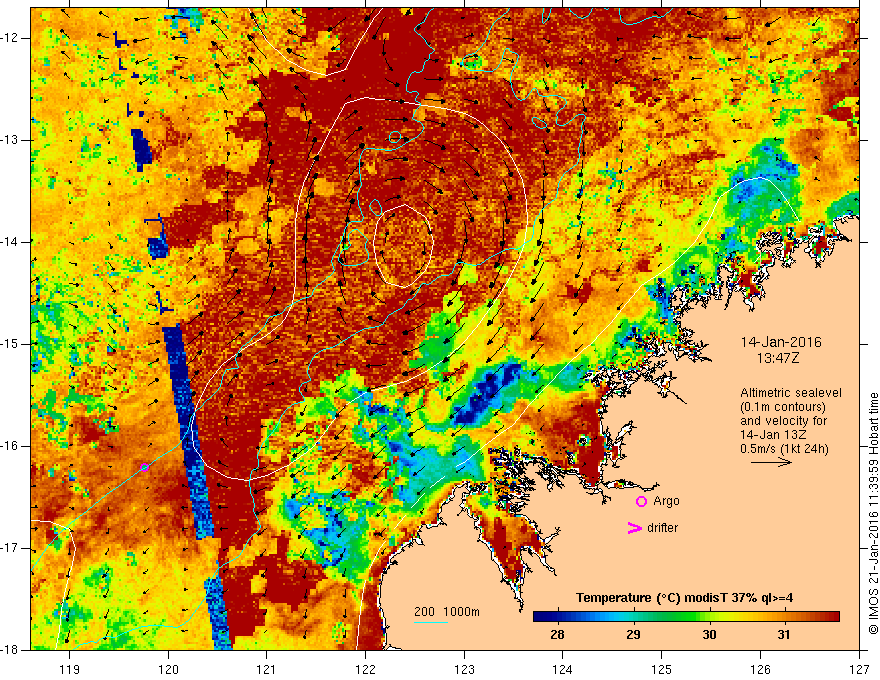
Task: Click the IMOS copyright timestamp text
Action: pos(873,514)
